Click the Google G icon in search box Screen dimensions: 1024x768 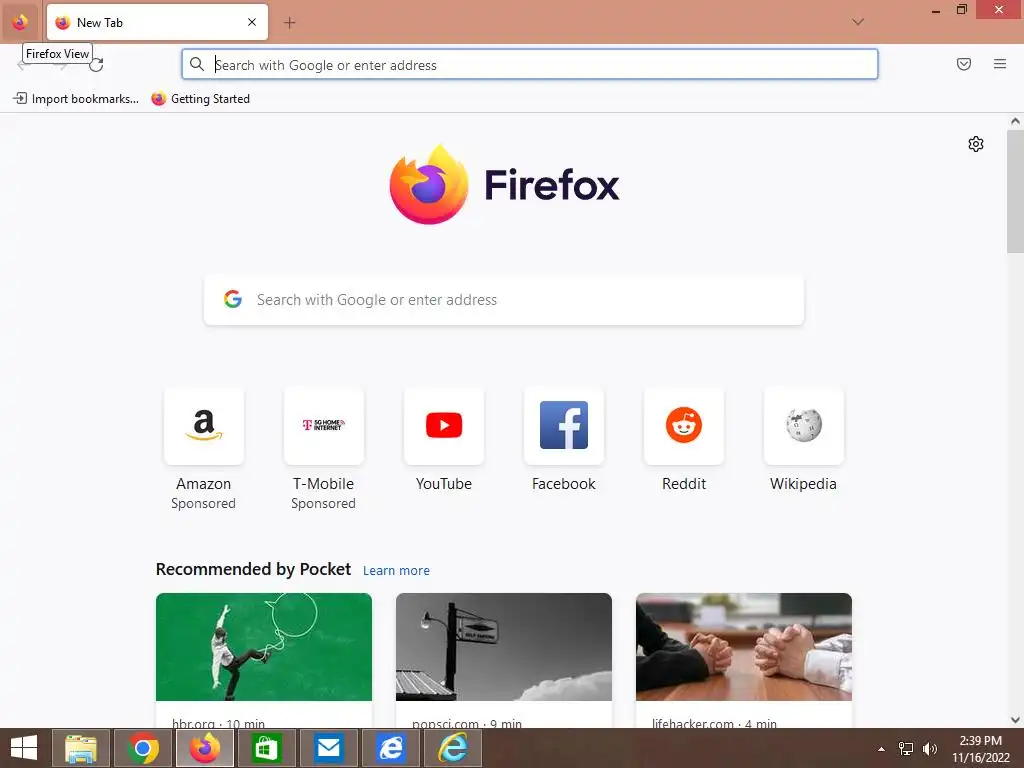click(x=233, y=299)
